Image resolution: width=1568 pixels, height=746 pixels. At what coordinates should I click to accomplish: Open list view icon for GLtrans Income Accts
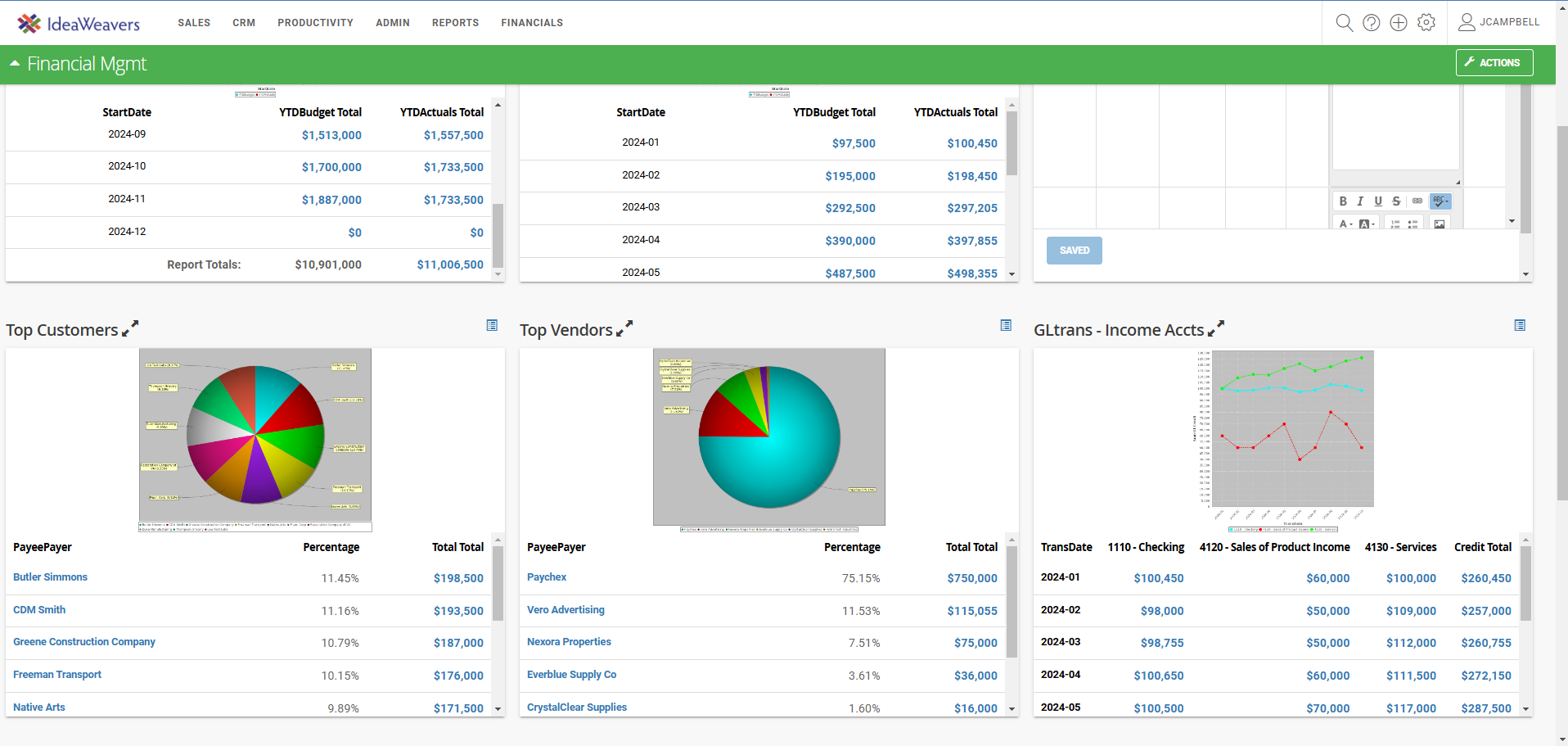tap(1520, 325)
